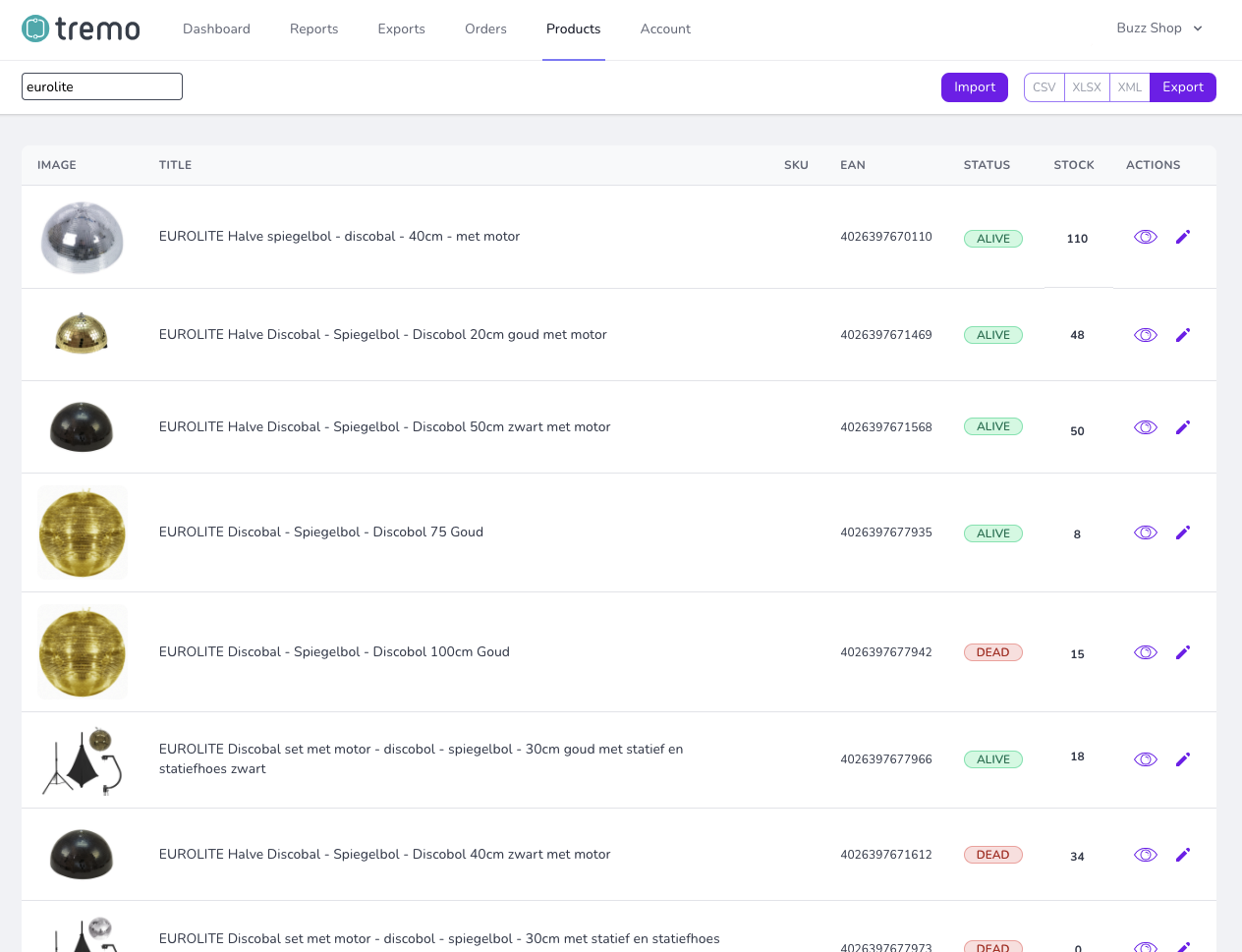
Task: Open the 30cm goud tripod set thumbnail
Action: click(83, 760)
